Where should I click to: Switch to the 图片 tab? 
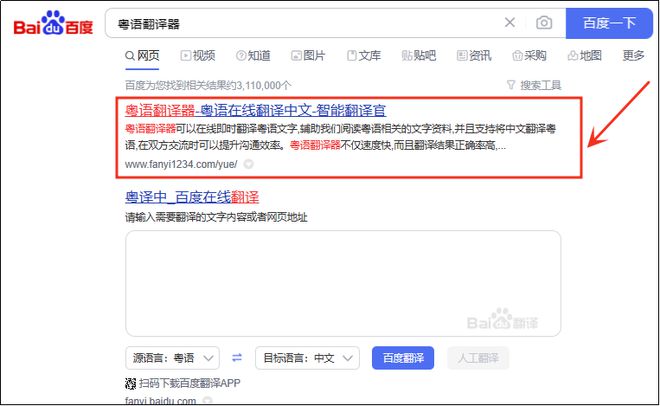(x=308, y=56)
